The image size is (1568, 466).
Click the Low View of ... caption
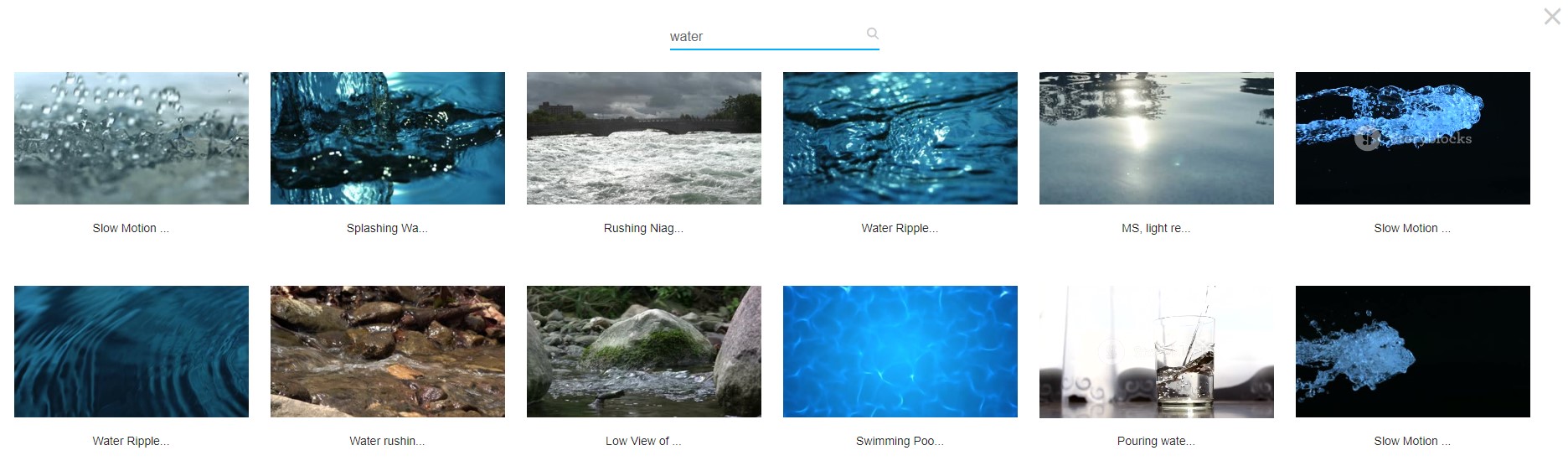tap(643, 441)
